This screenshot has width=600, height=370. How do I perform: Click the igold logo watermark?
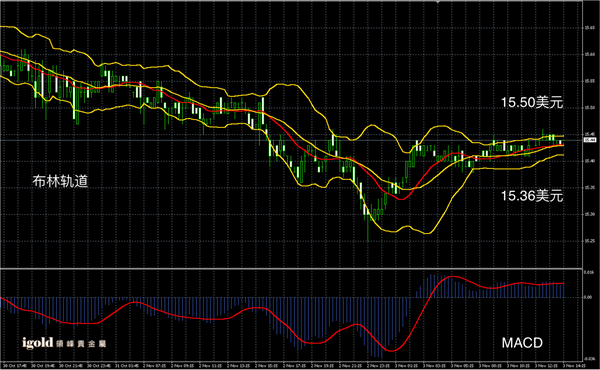point(37,342)
